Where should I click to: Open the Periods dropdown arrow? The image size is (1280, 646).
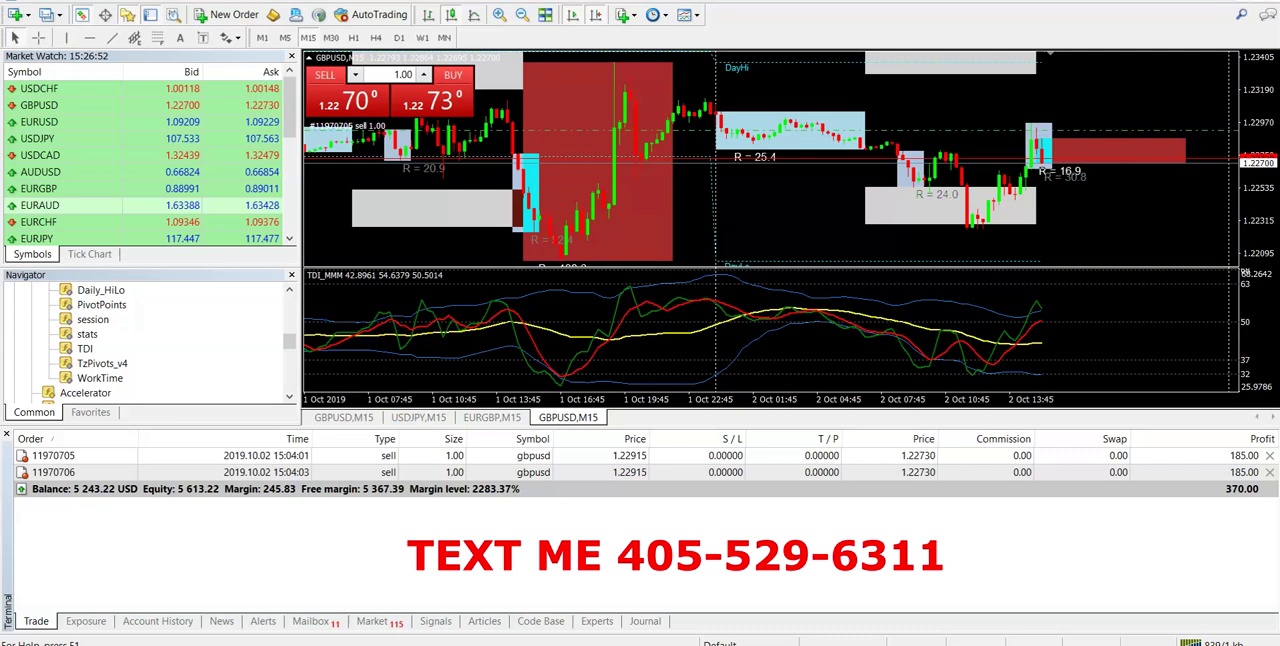click(666, 15)
